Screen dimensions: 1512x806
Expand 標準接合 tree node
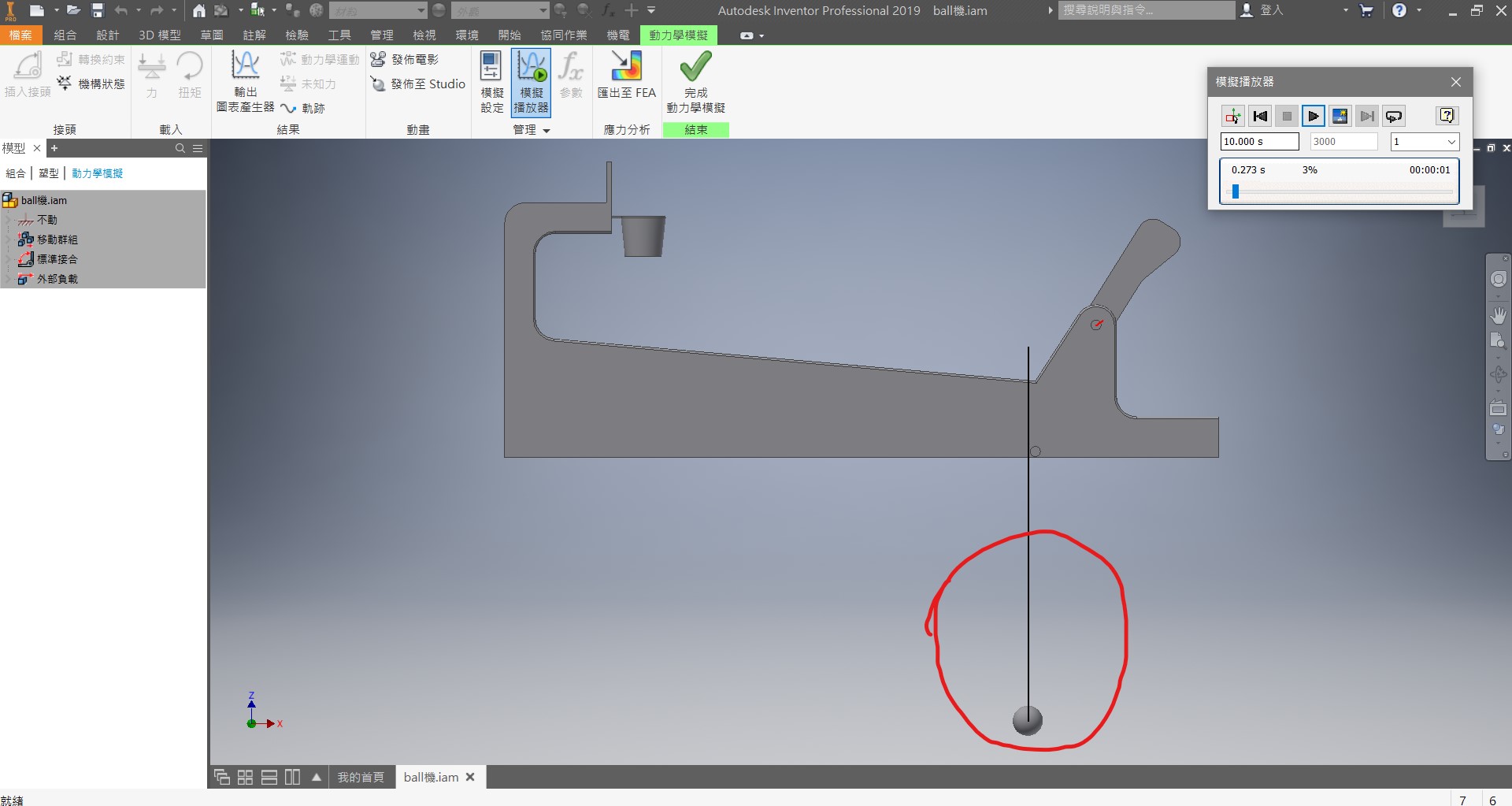(9, 259)
